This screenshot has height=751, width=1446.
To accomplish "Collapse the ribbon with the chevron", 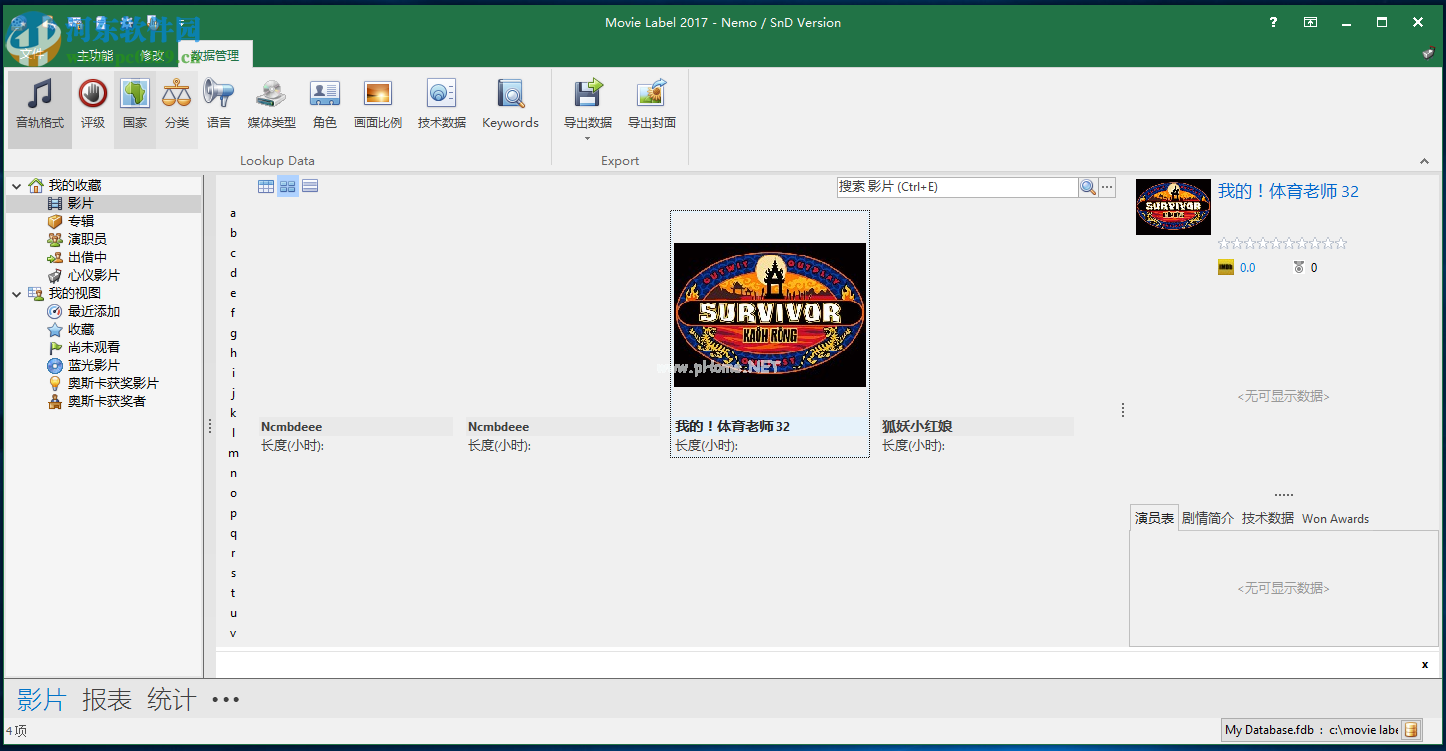I will click(x=1424, y=161).
